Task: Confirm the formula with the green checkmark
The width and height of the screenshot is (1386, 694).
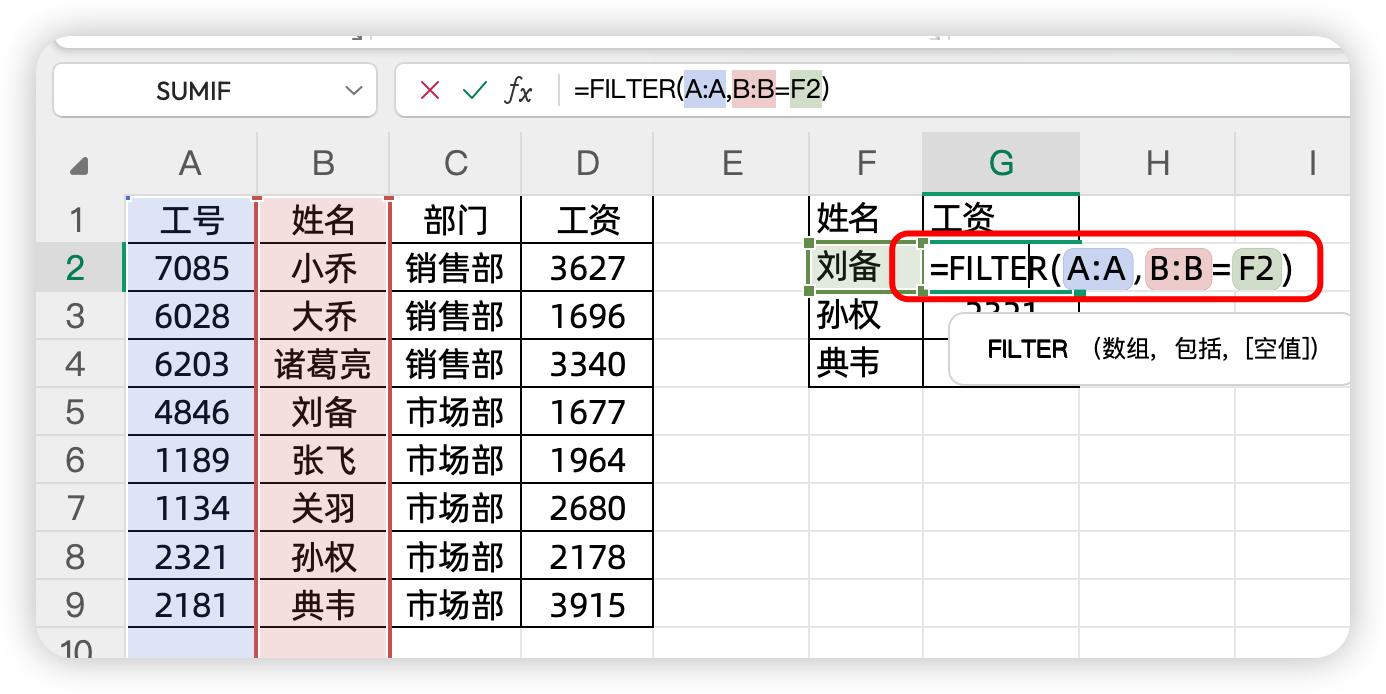Action: [x=474, y=91]
